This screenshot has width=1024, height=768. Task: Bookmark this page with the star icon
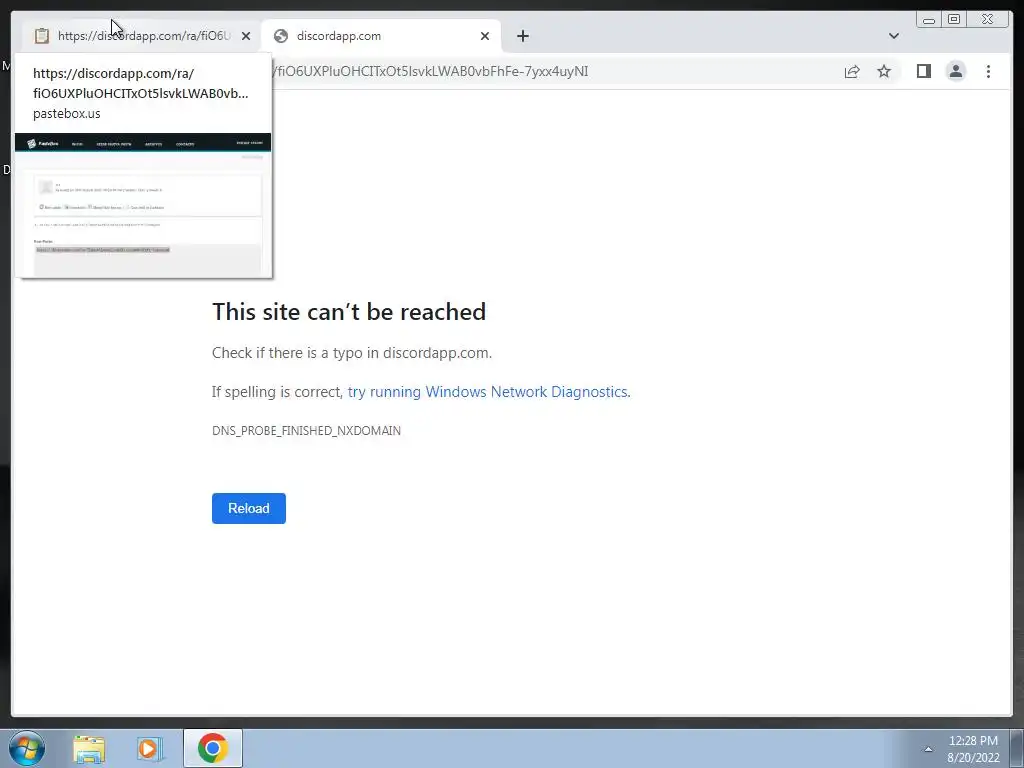click(x=884, y=71)
